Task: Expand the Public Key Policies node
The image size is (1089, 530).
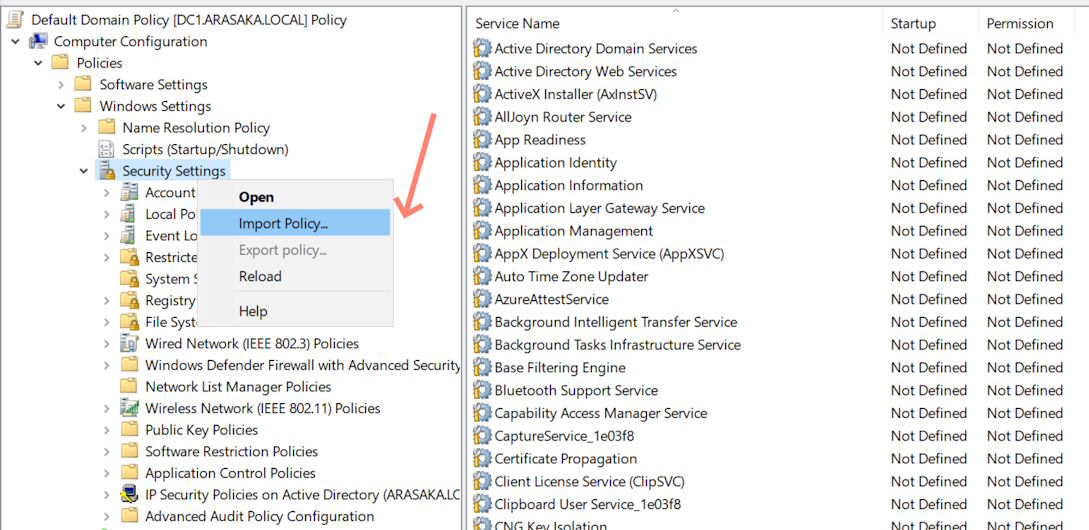Action: click(x=107, y=430)
